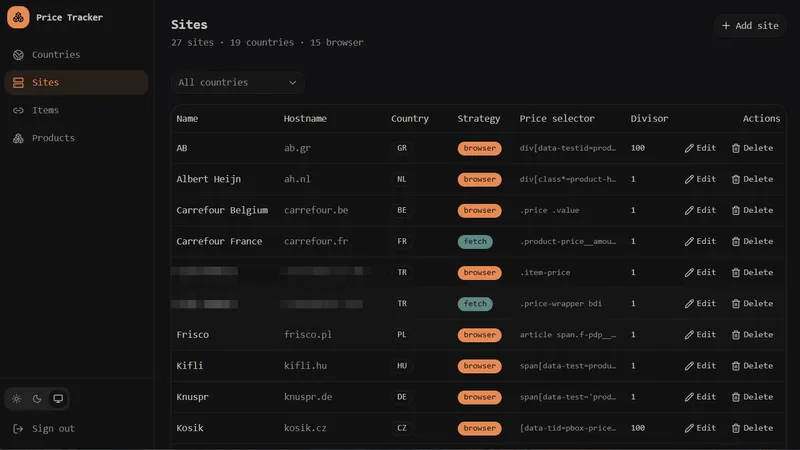
Task: Click the Albert Heijn name cell
Action: [209, 179]
